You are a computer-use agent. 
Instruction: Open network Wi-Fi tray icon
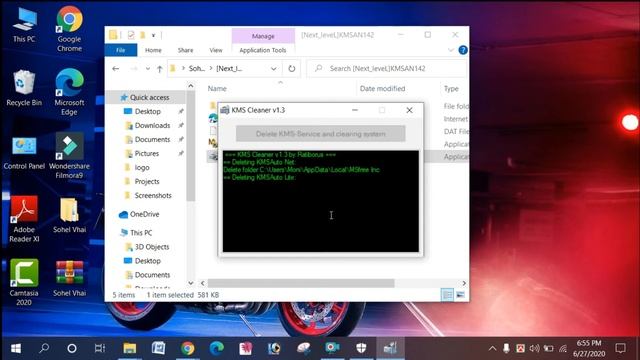(x=563, y=348)
